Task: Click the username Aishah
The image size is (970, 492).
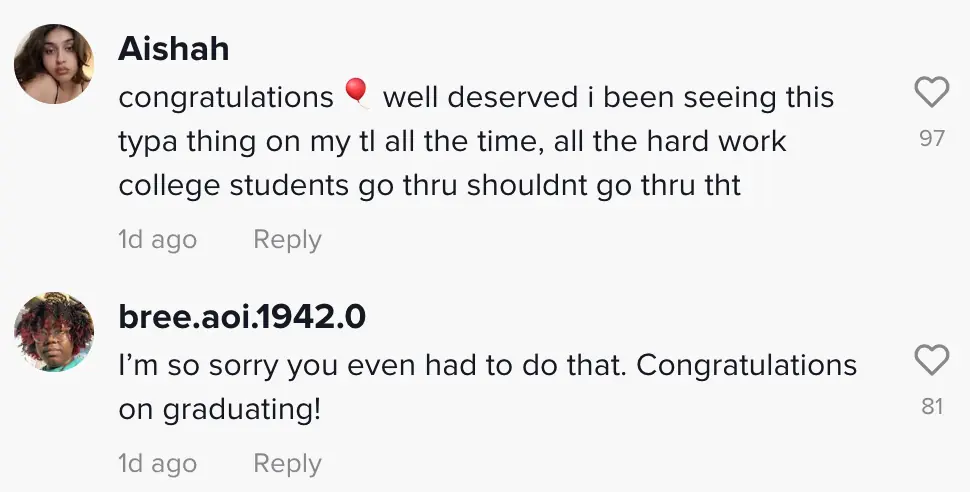Action: click(173, 48)
